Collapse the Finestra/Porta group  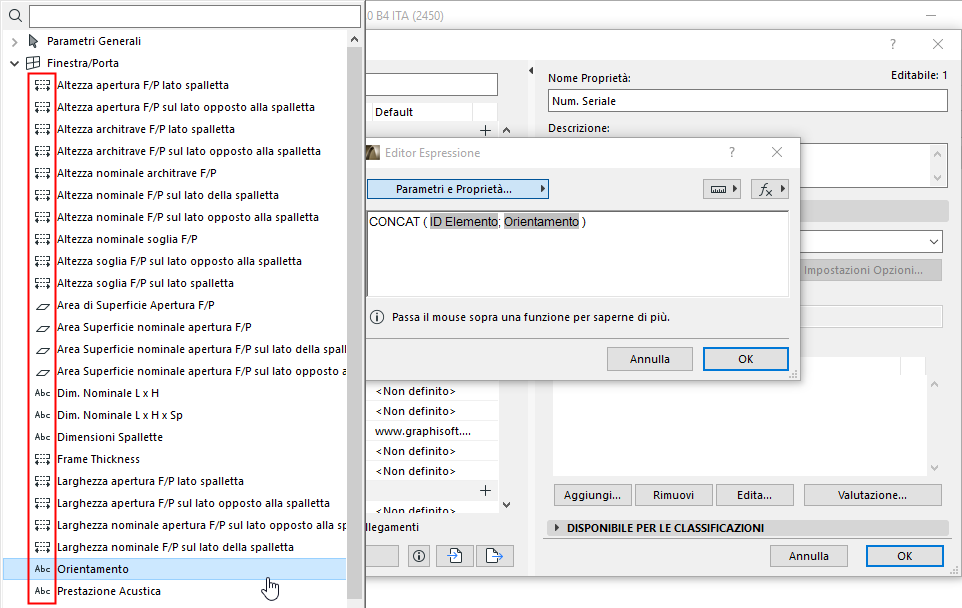pos(14,63)
